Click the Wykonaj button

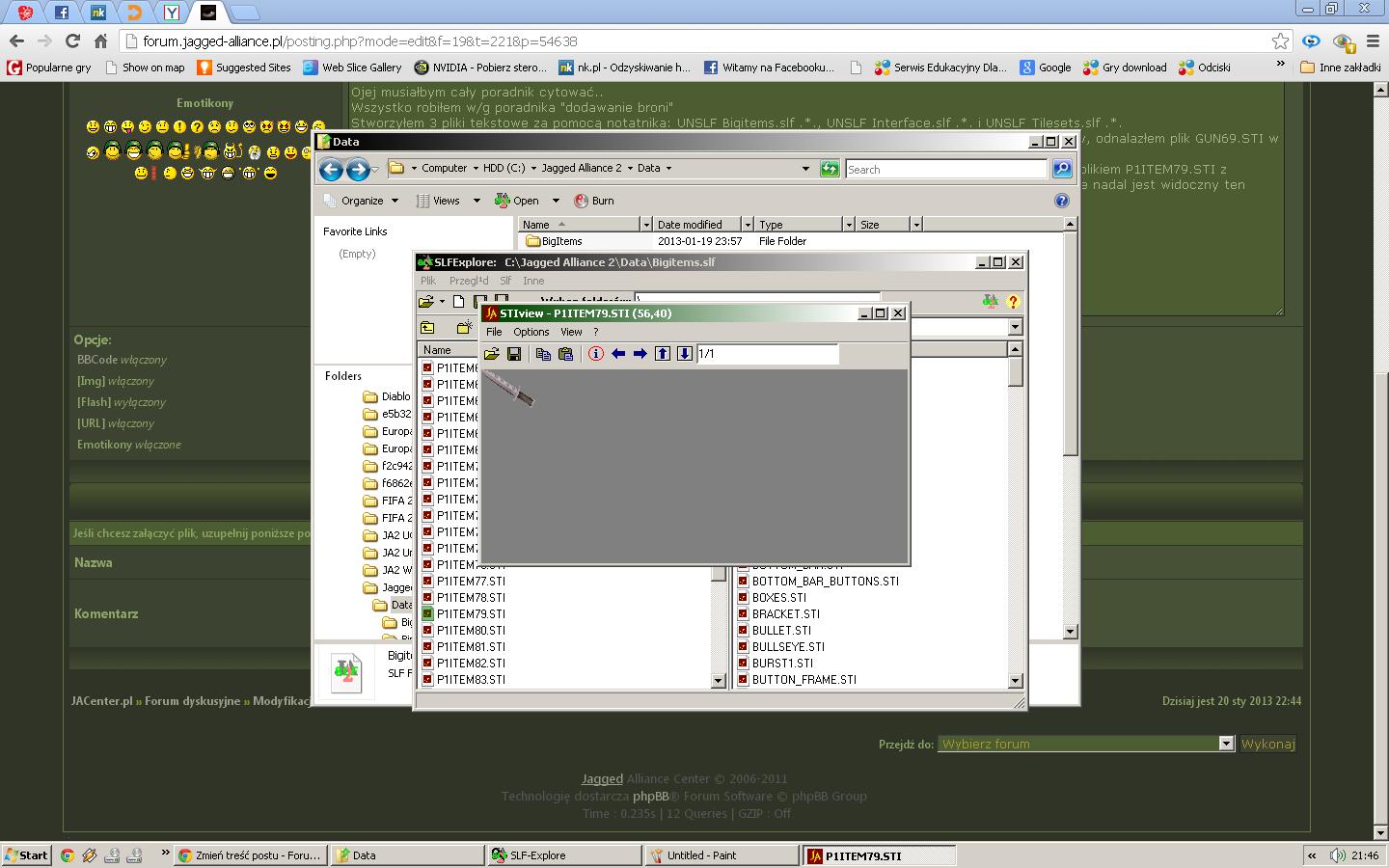click(1267, 744)
